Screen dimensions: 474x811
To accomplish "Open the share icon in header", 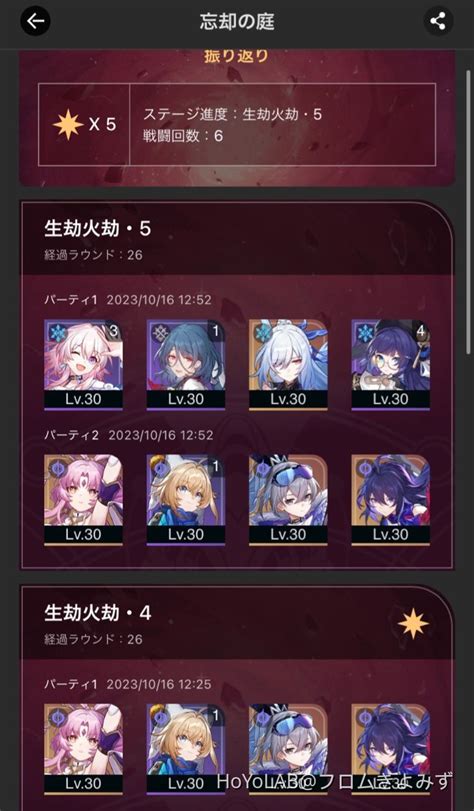I will [x=438, y=21].
